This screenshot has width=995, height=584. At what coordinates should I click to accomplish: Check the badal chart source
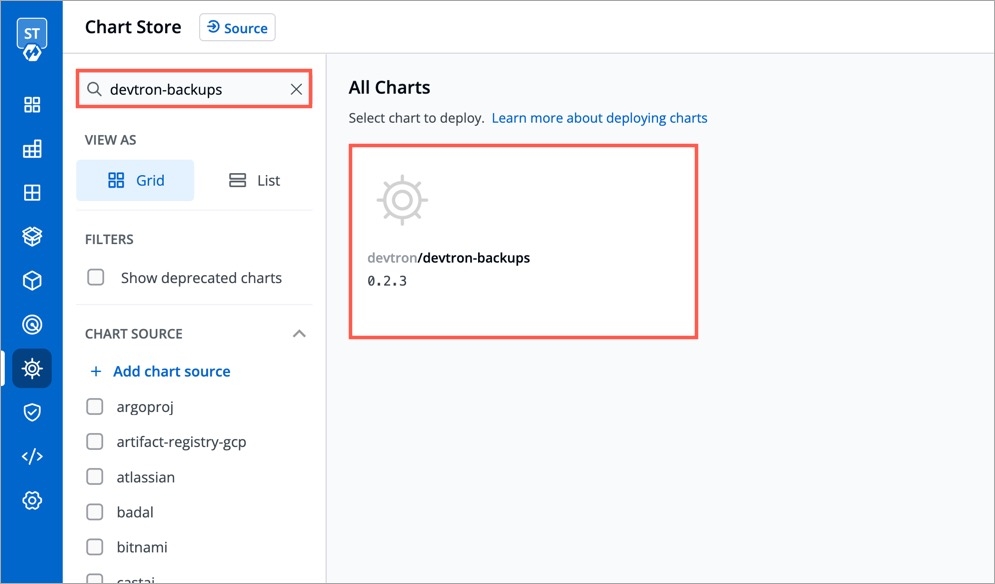pos(95,512)
